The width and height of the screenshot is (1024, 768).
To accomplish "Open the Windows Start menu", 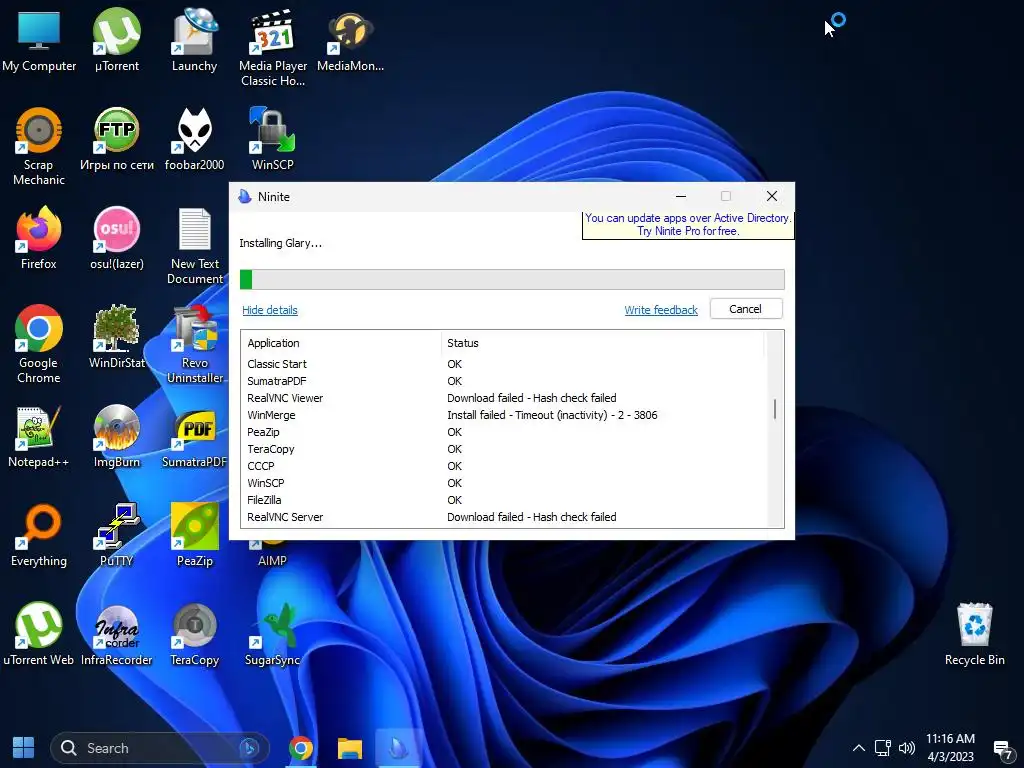I will 24,748.
